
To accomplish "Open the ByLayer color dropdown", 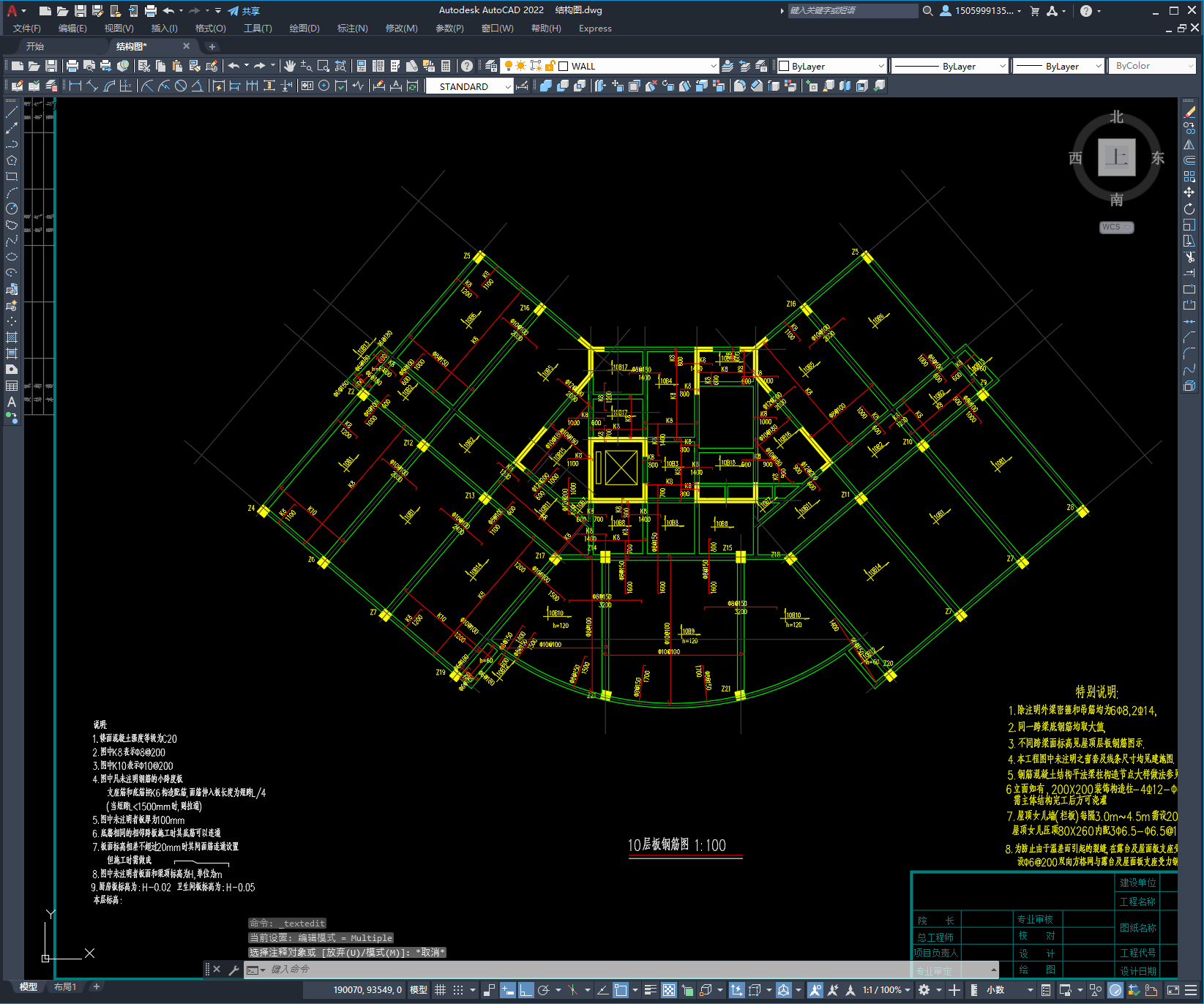I will point(881,66).
